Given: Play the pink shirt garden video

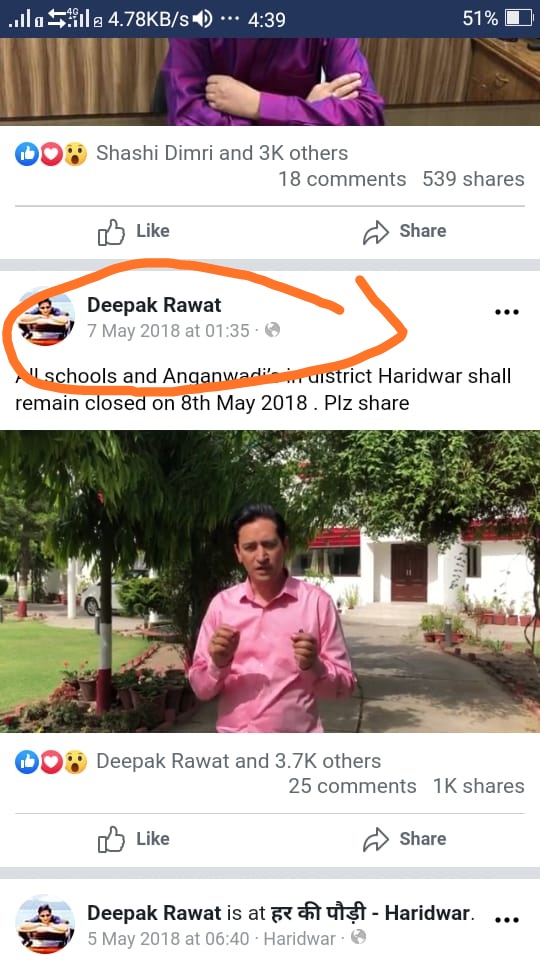Looking at the screenshot, I should (x=270, y=582).
